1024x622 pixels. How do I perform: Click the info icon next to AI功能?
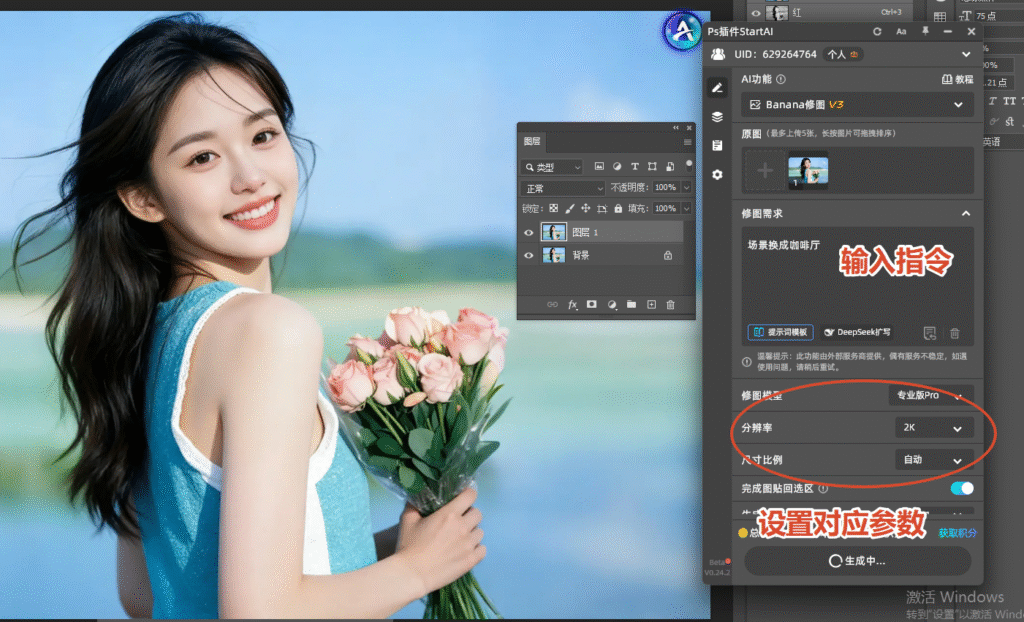[781, 79]
